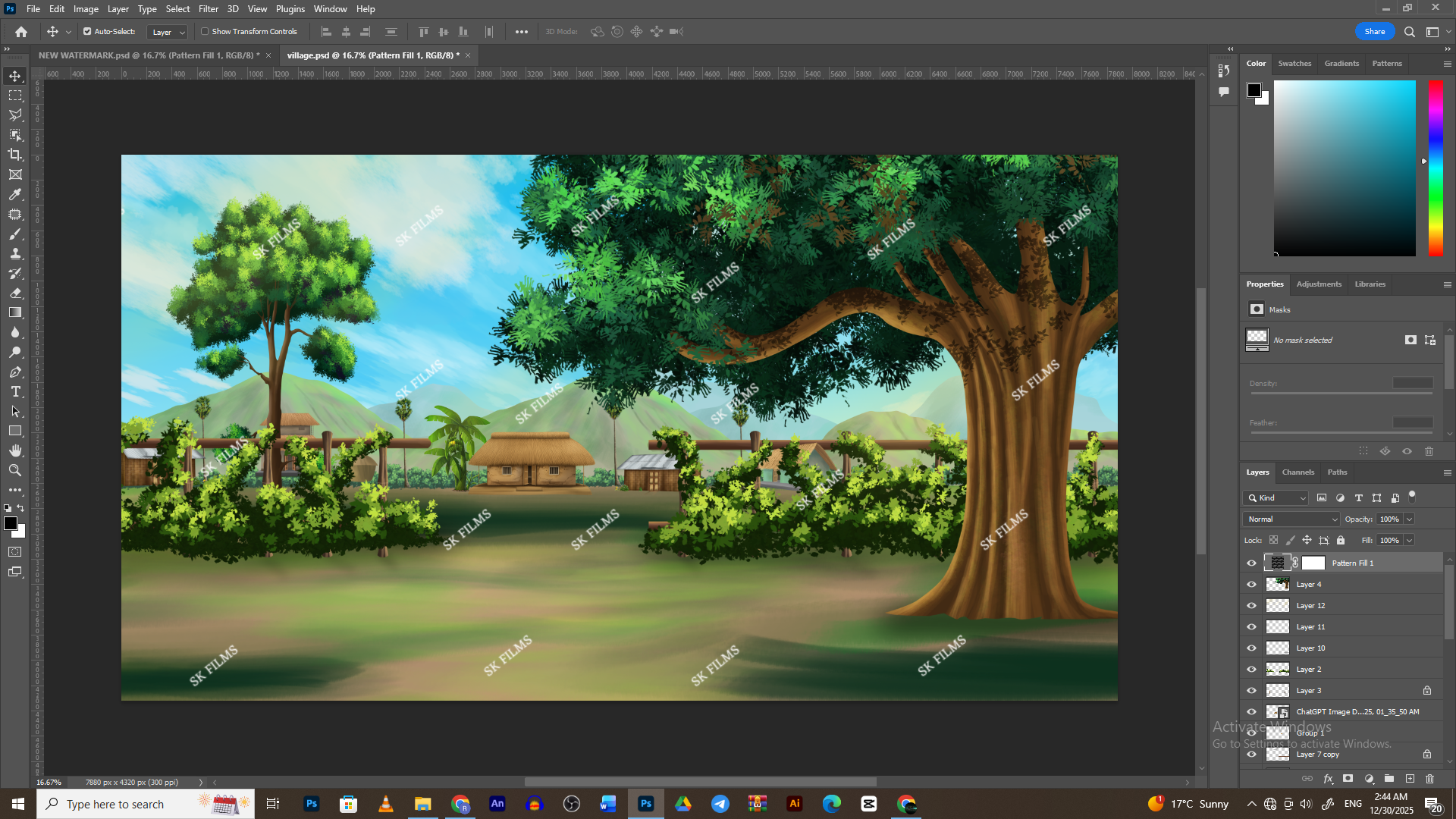Viewport: 1456px width, 819px height.
Task: Add layer style via fx icon
Action: 1328,779
